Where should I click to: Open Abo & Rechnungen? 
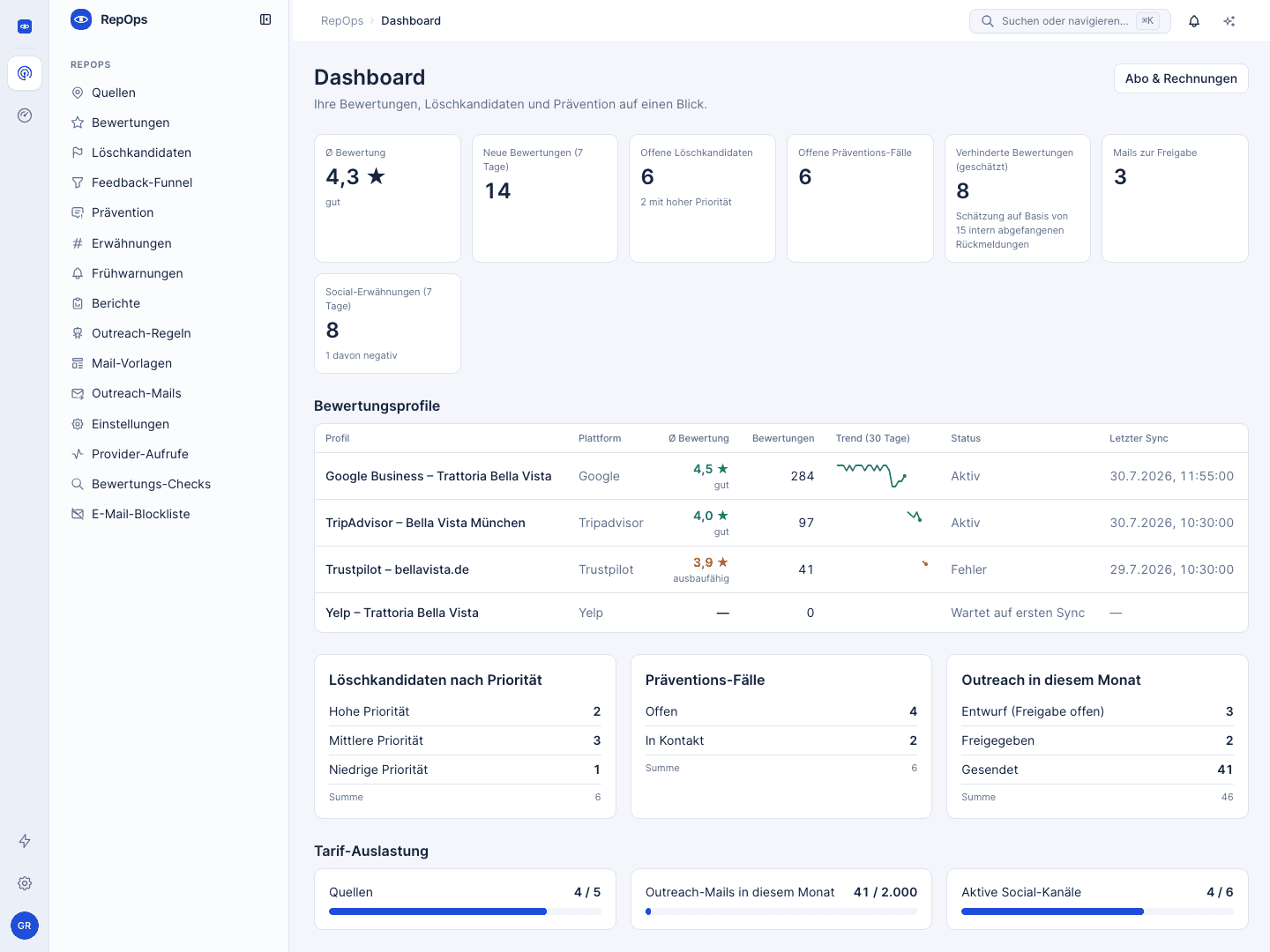(1181, 78)
